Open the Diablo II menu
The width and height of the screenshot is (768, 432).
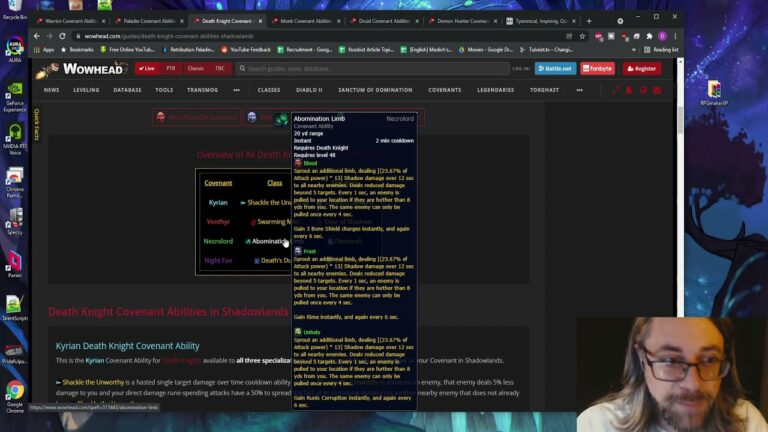tap(309, 90)
